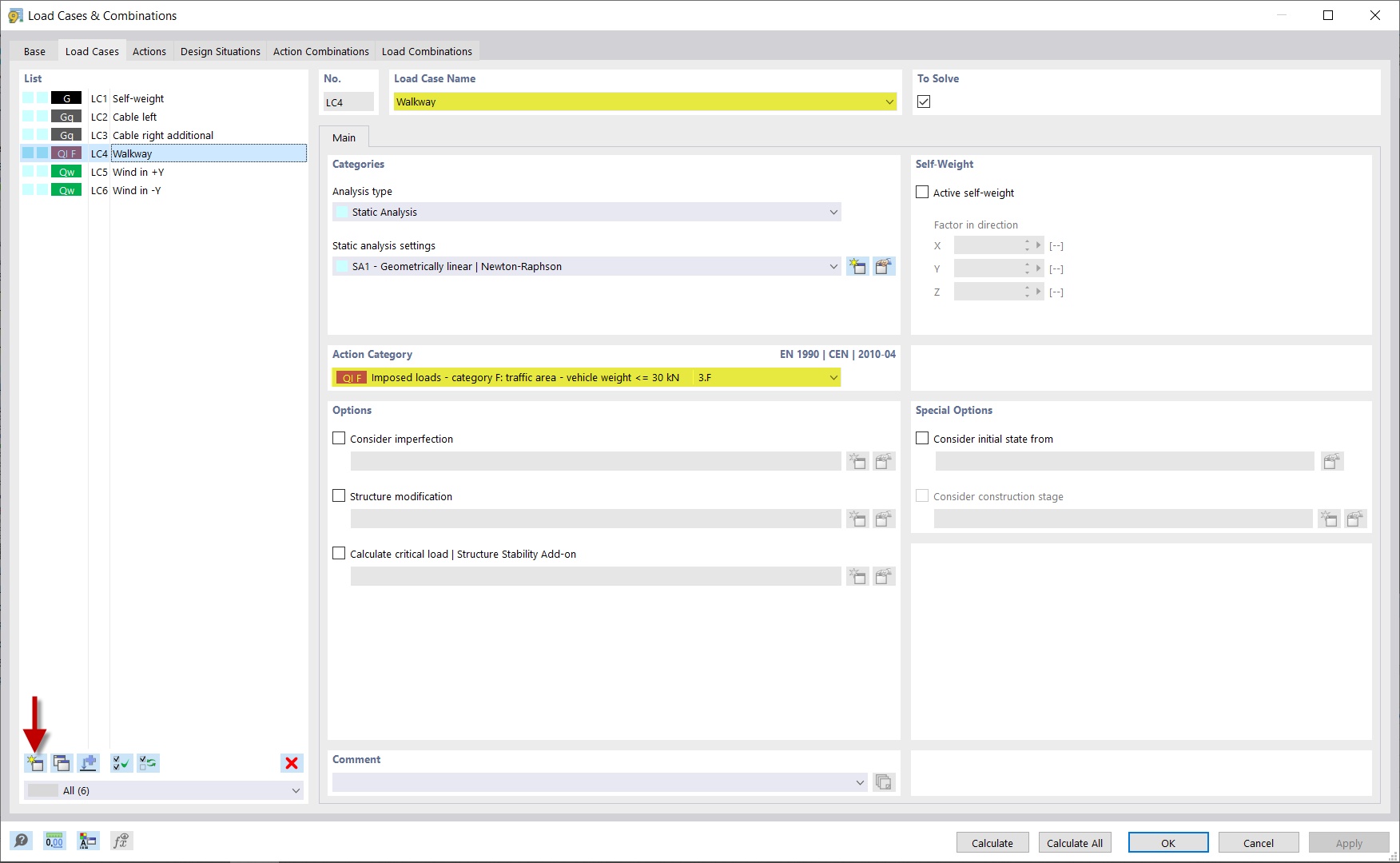Click the black G color tag of LC1
1400x863 pixels.
66,98
